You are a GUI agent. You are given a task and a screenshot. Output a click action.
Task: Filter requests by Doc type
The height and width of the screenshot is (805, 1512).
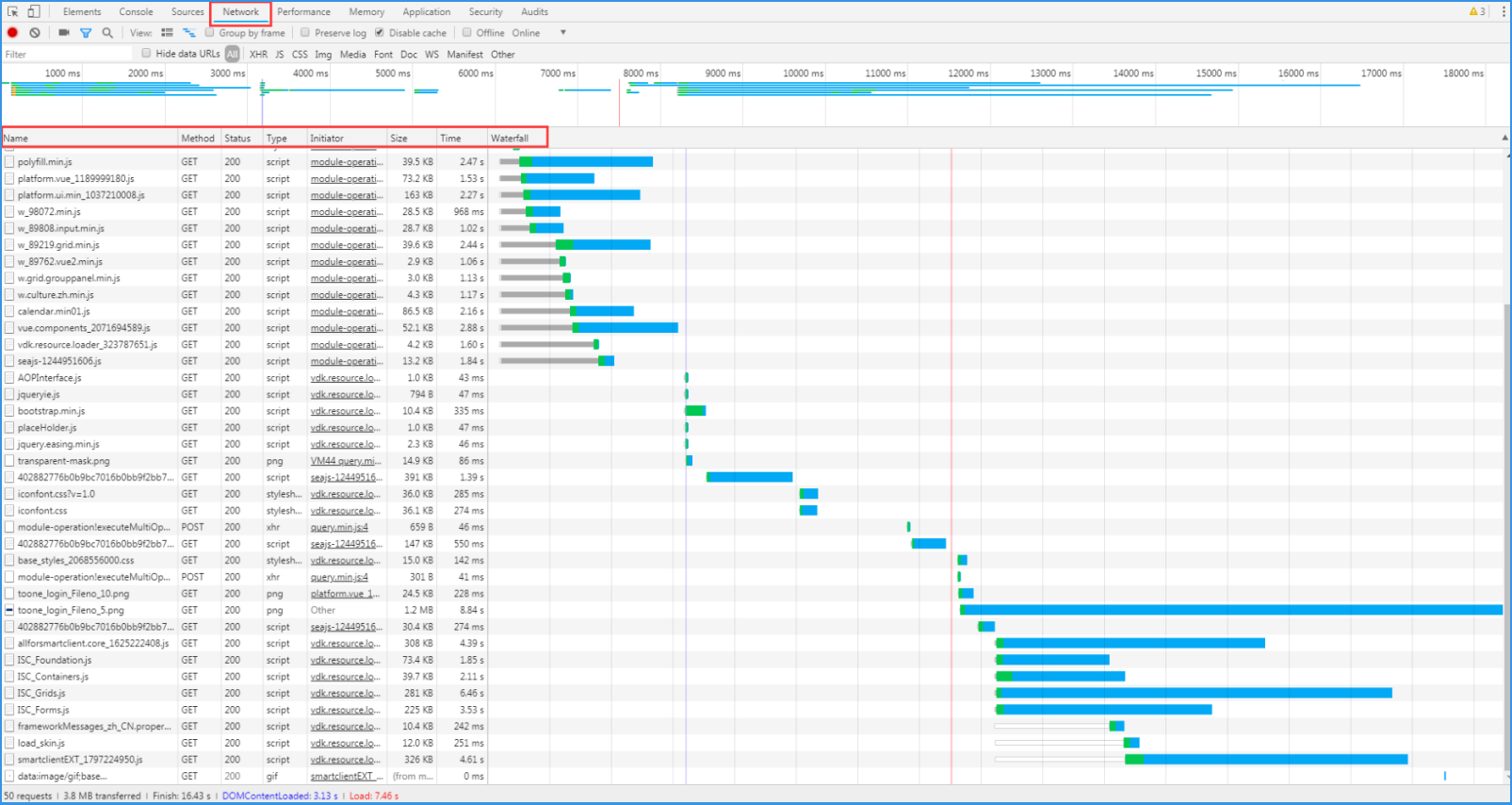click(x=409, y=55)
